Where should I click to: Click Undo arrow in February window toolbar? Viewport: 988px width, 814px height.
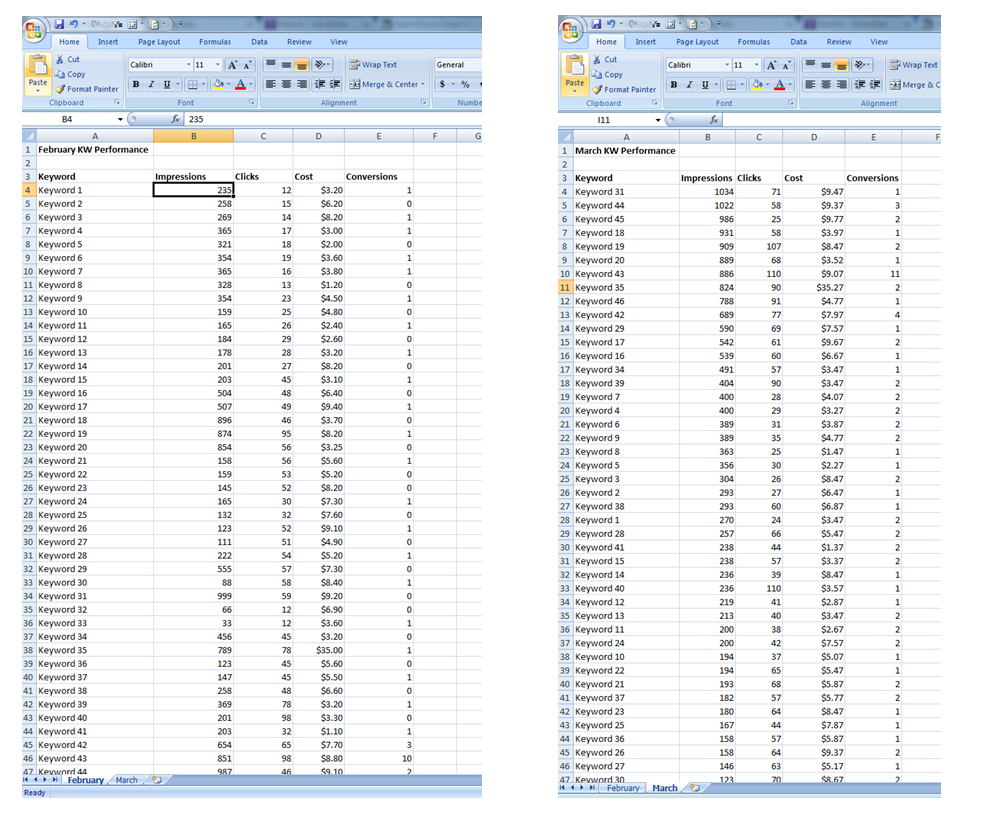click(74, 24)
